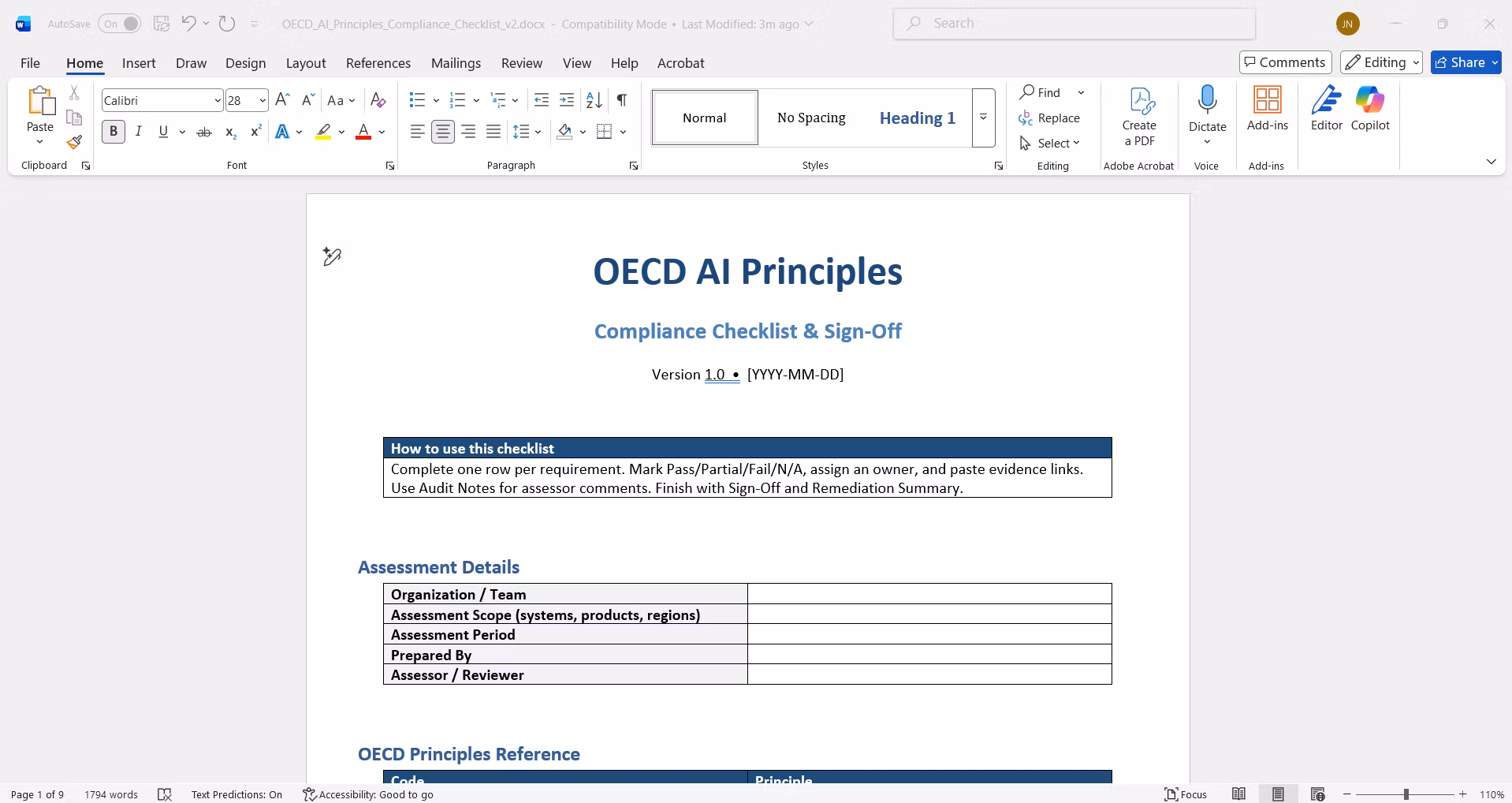Open the Add-ins gallery
Image resolution: width=1512 pixels, height=803 pixels.
coord(1268,109)
